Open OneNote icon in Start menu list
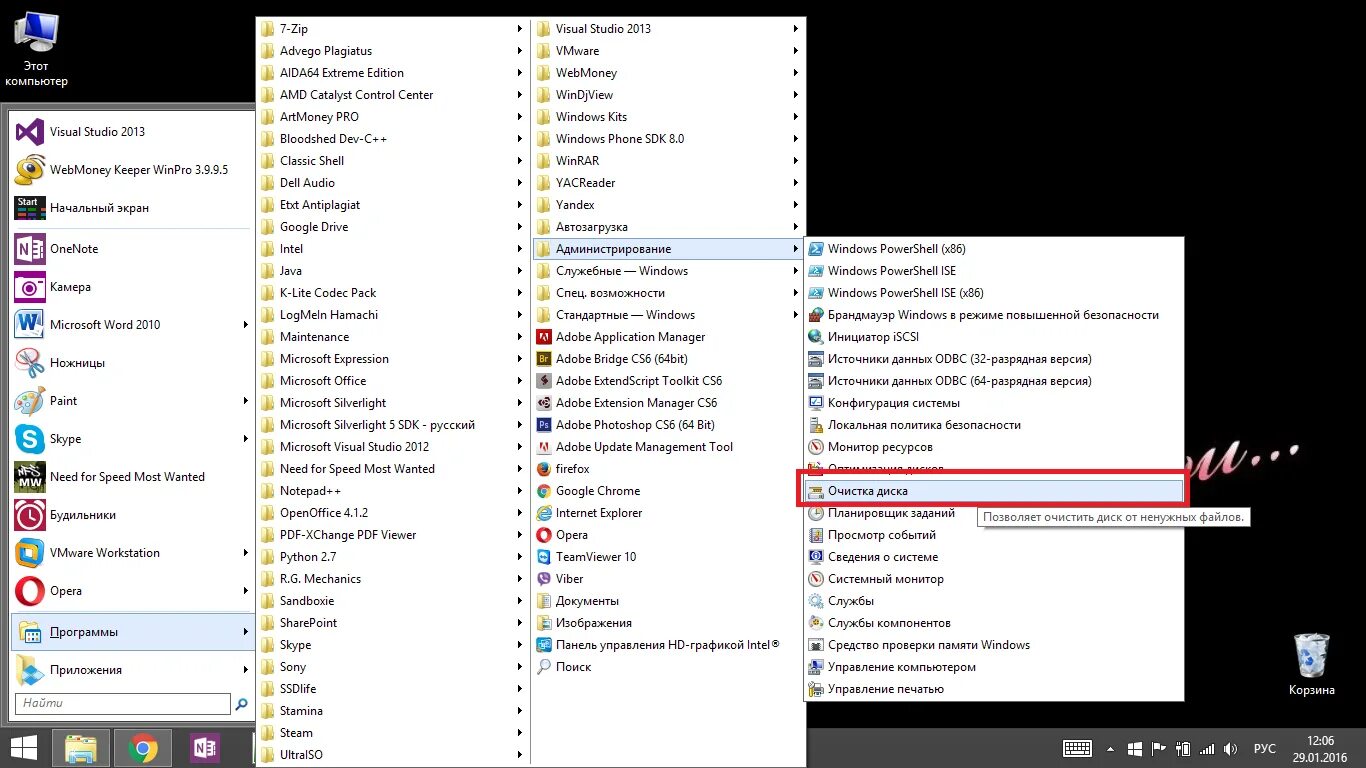The height and width of the screenshot is (768, 1366). (x=30, y=248)
